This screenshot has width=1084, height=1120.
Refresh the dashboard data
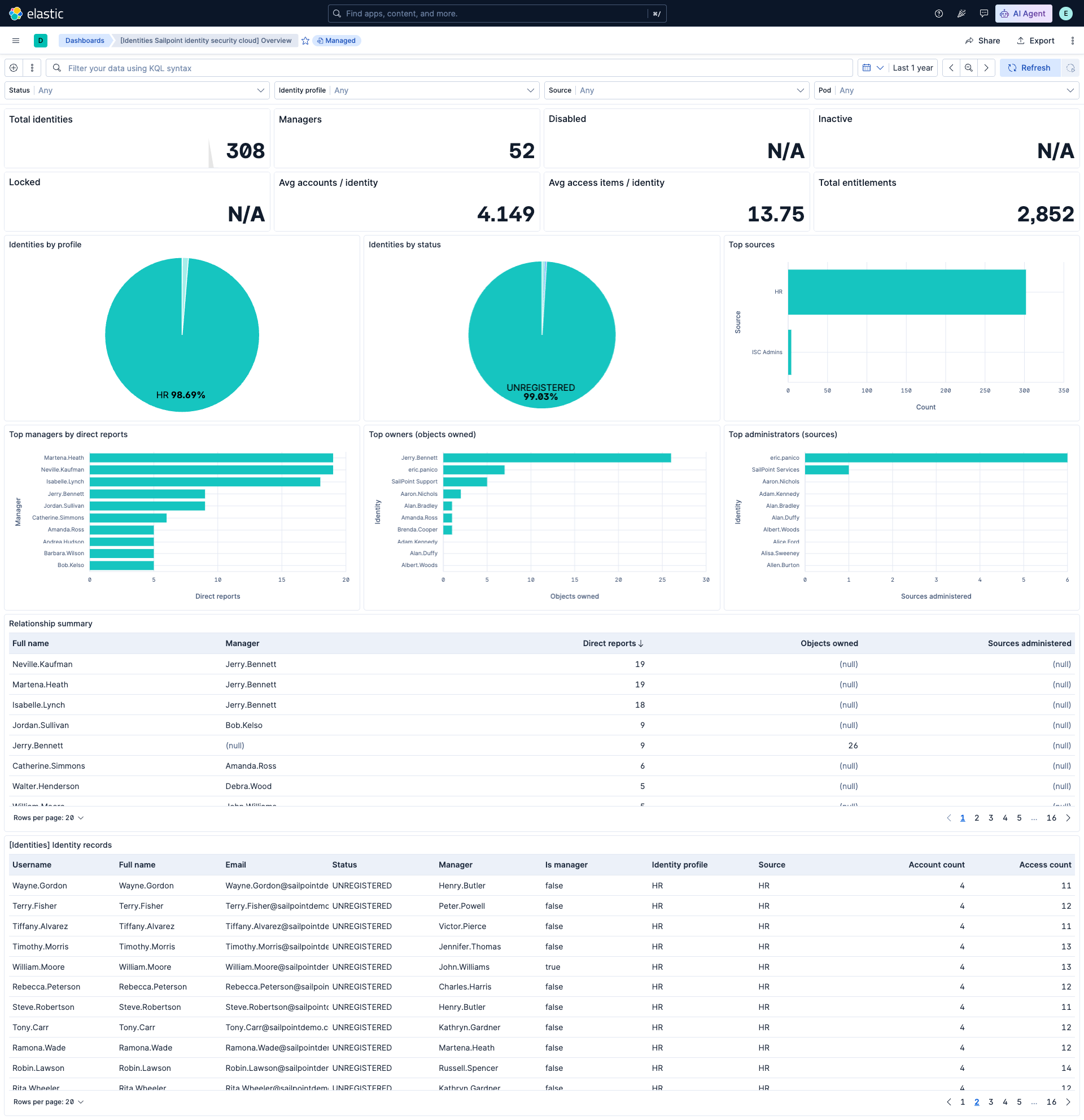pos(1030,68)
